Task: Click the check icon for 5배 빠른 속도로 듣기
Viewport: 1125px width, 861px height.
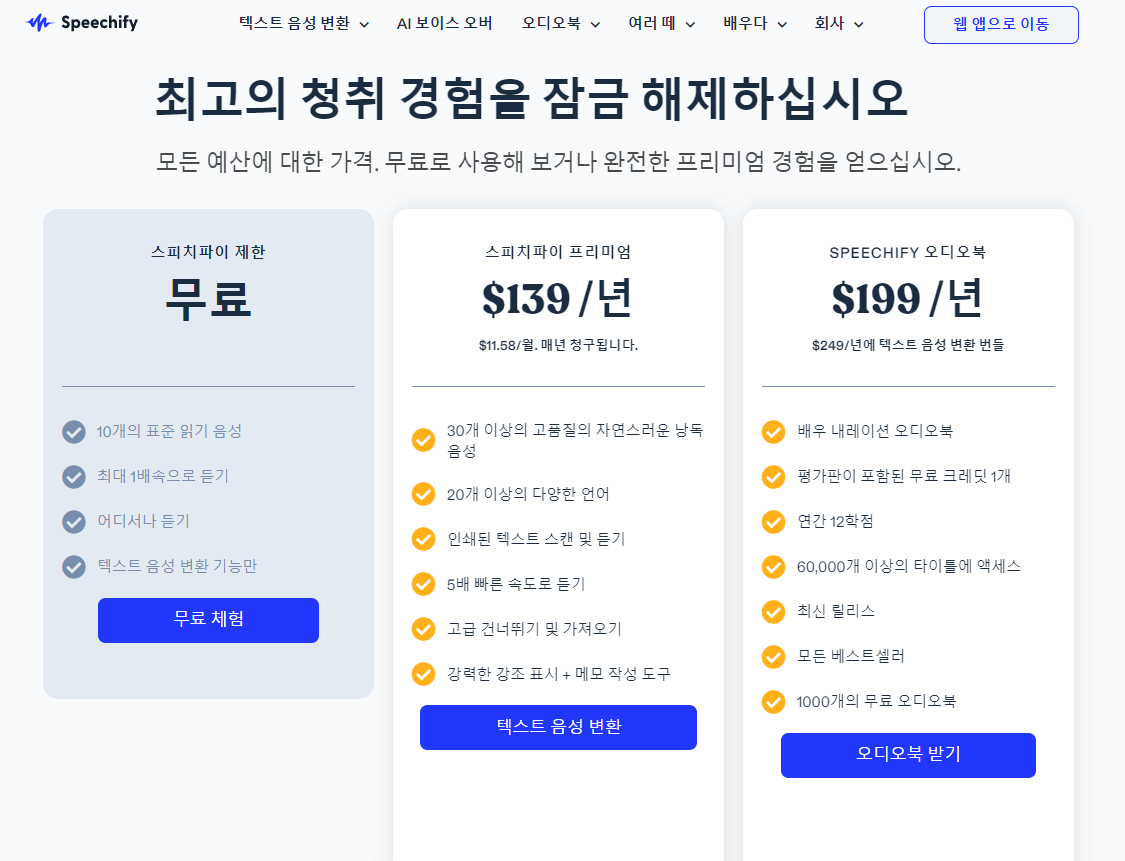Action: [423, 585]
